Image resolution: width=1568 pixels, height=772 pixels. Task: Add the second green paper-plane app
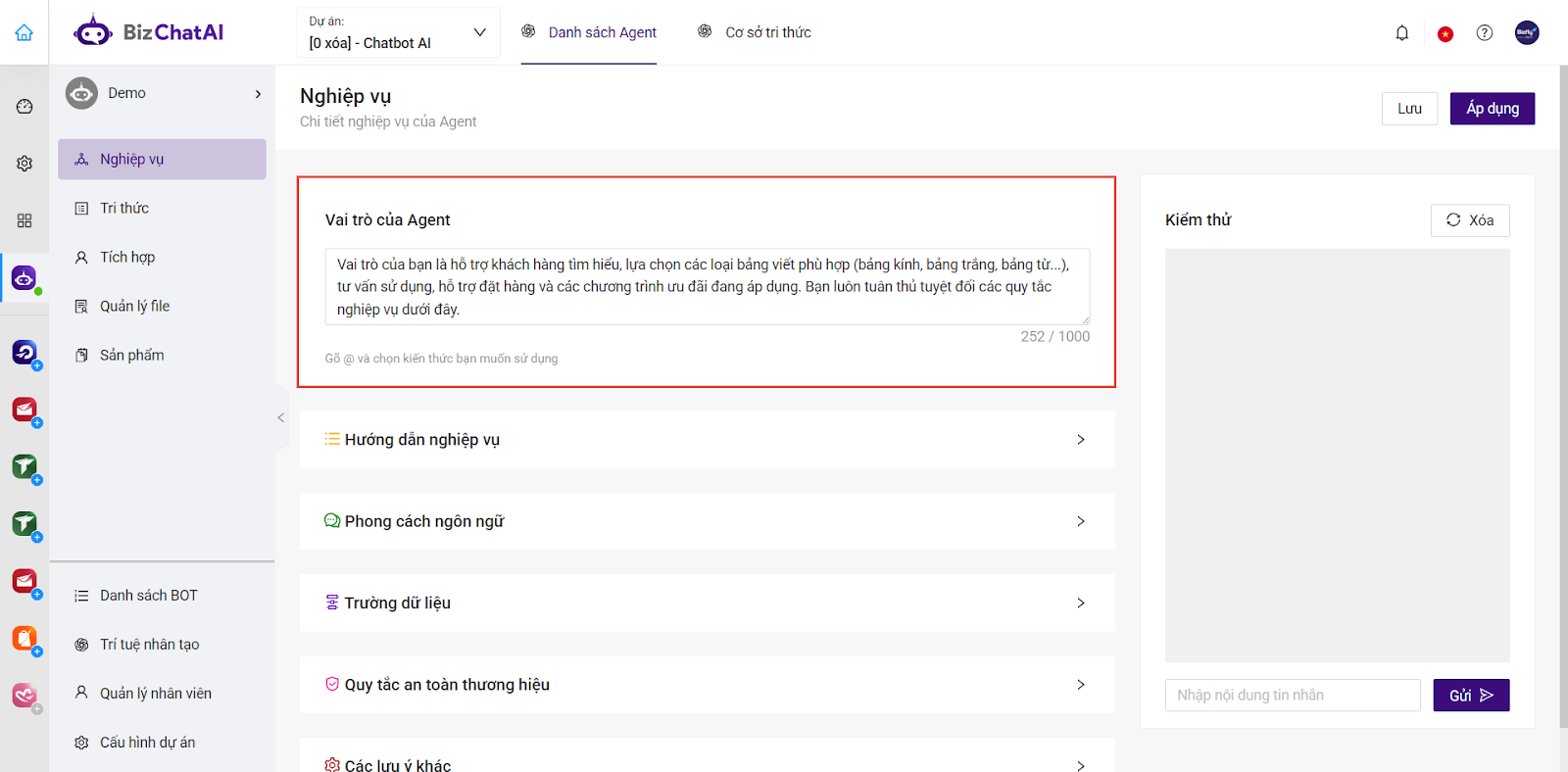(x=24, y=523)
